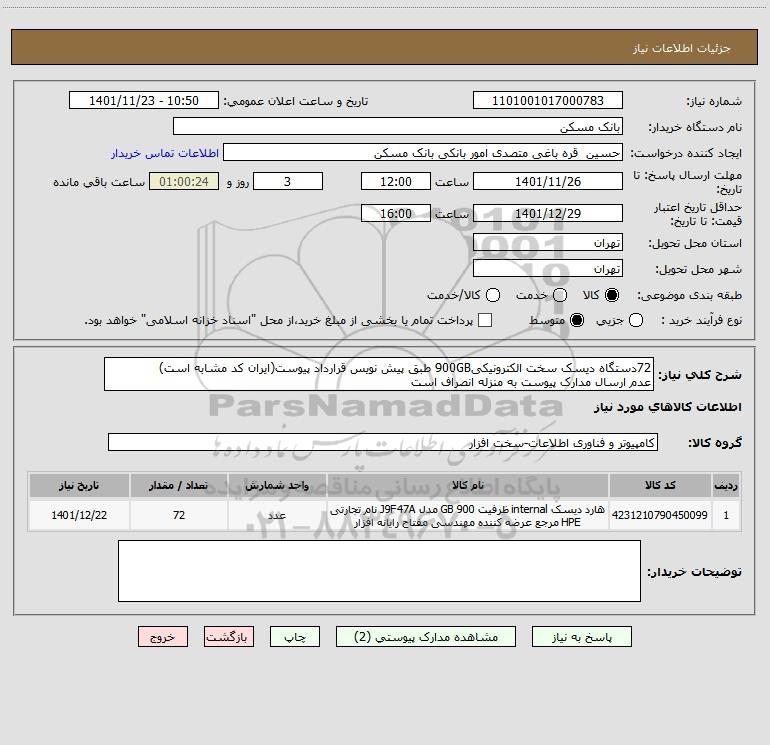
Task: Click the طبقه بندی موضوعی label
Action: click(689, 295)
